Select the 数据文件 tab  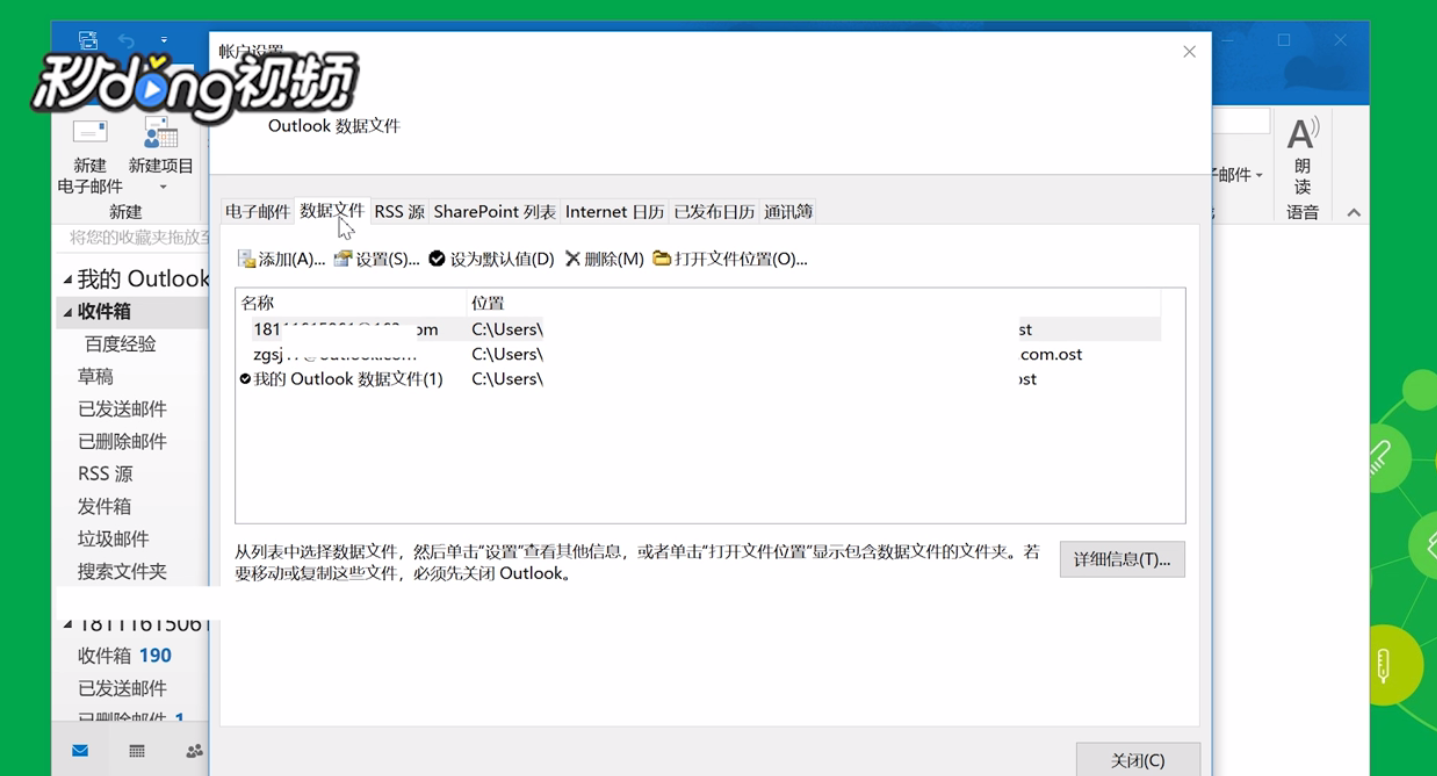332,211
